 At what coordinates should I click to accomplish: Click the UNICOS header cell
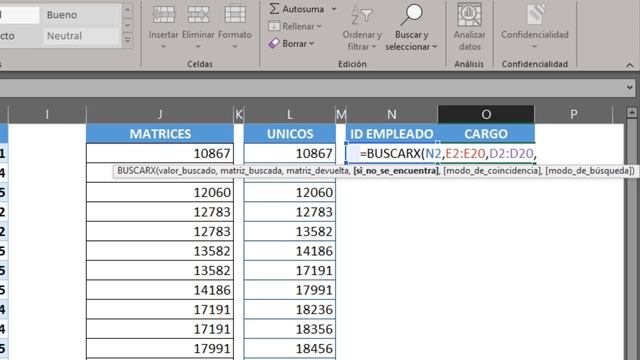pyautogui.click(x=290, y=133)
